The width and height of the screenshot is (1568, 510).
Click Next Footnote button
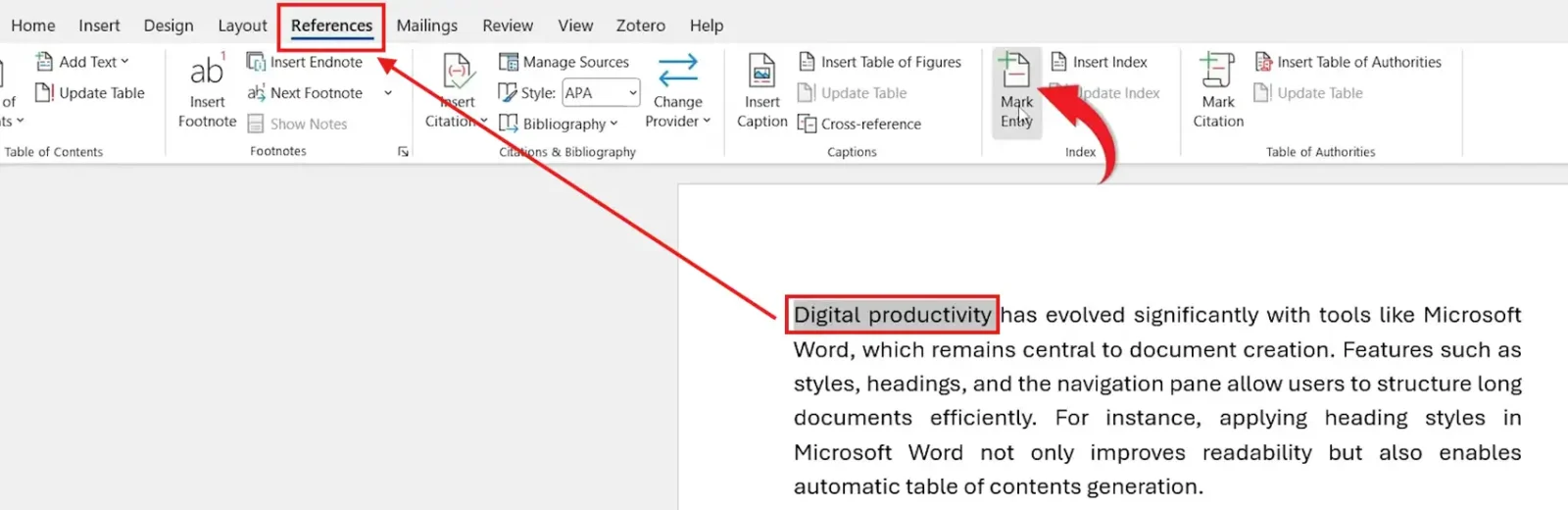pyautogui.click(x=305, y=93)
